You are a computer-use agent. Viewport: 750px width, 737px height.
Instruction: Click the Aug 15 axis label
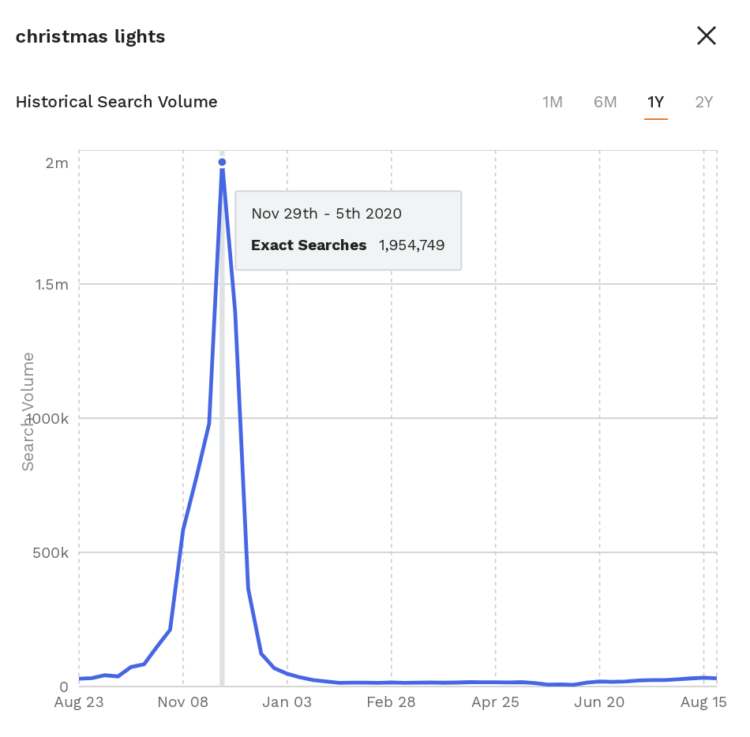(704, 703)
